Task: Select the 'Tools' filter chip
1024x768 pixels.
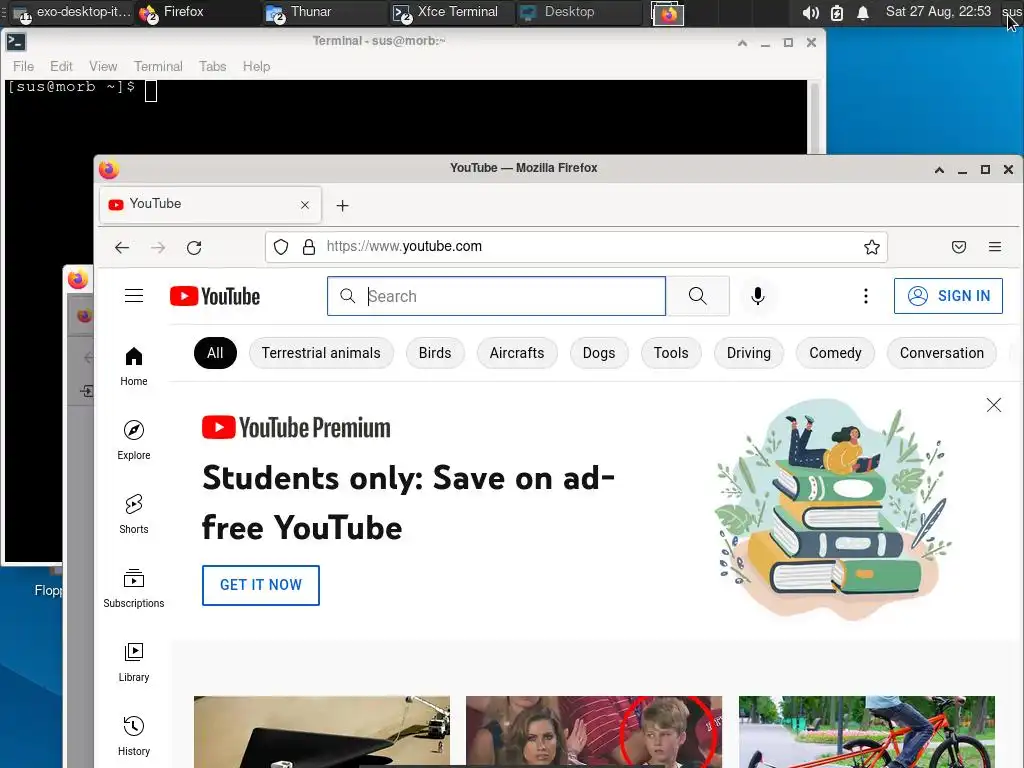Action: click(671, 353)
